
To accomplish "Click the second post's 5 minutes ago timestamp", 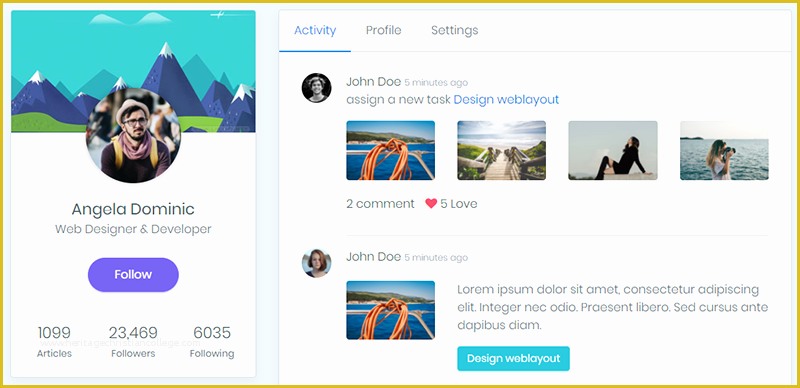I will coord(436,258).
